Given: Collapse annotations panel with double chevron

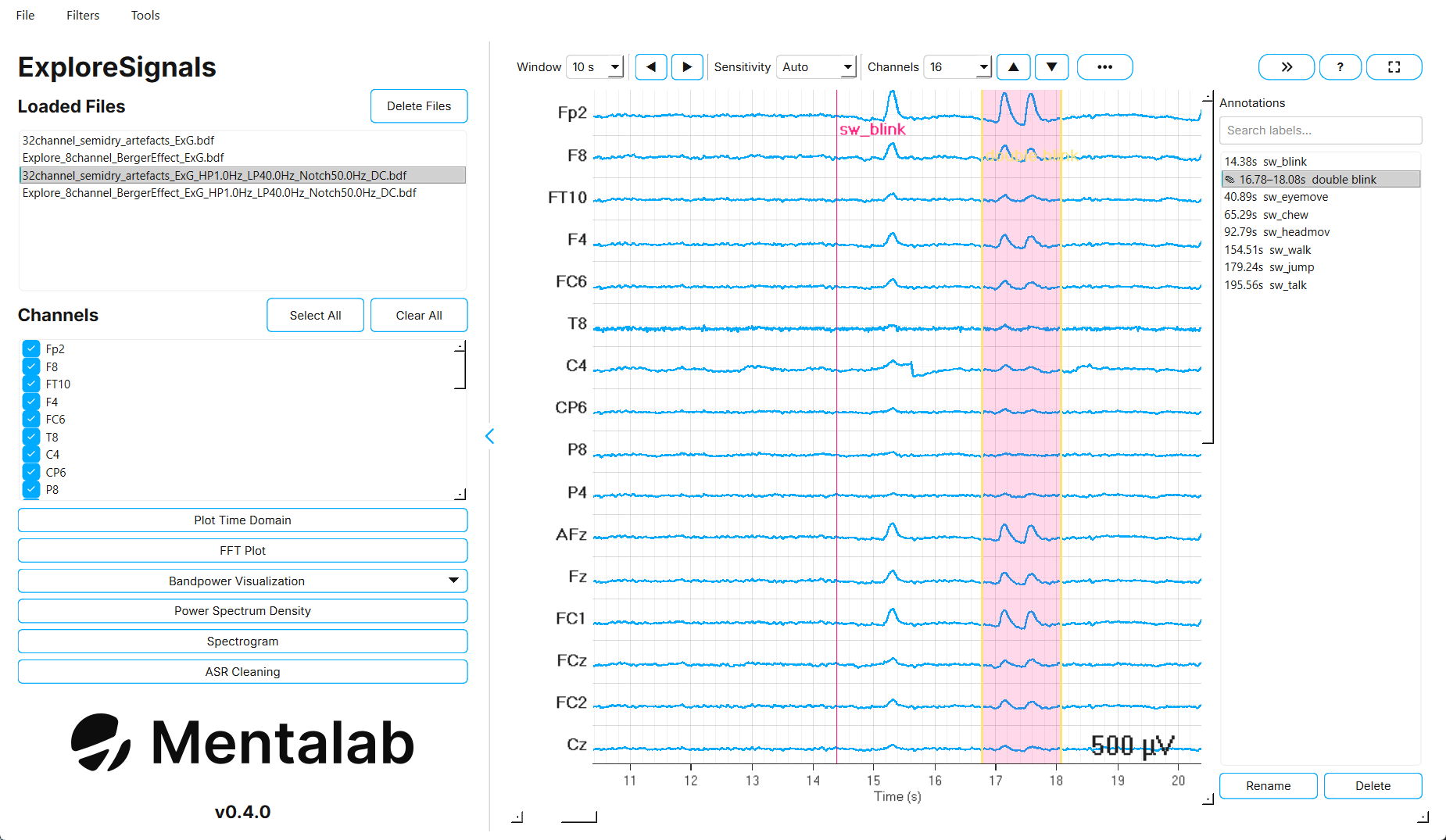Looking at the screenshot, I should pos(1287,67).
